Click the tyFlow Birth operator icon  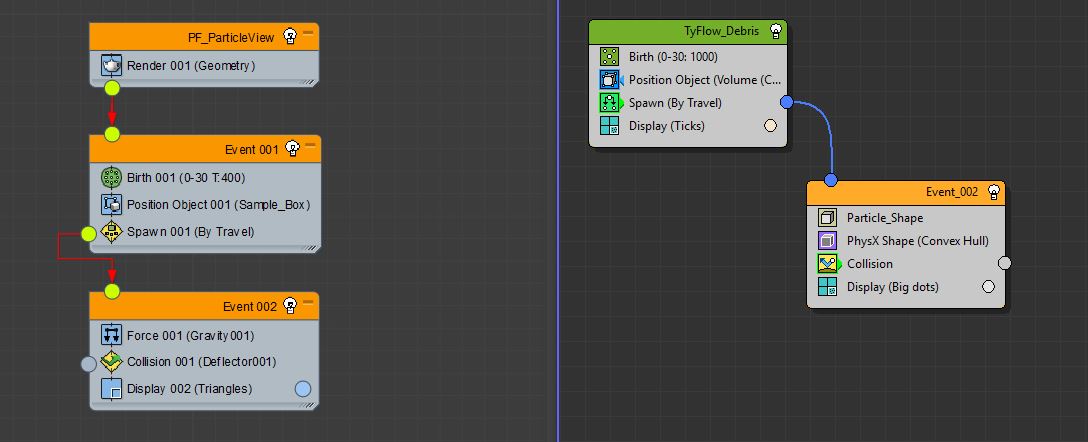pyautogui.click(x=609, y=57)
